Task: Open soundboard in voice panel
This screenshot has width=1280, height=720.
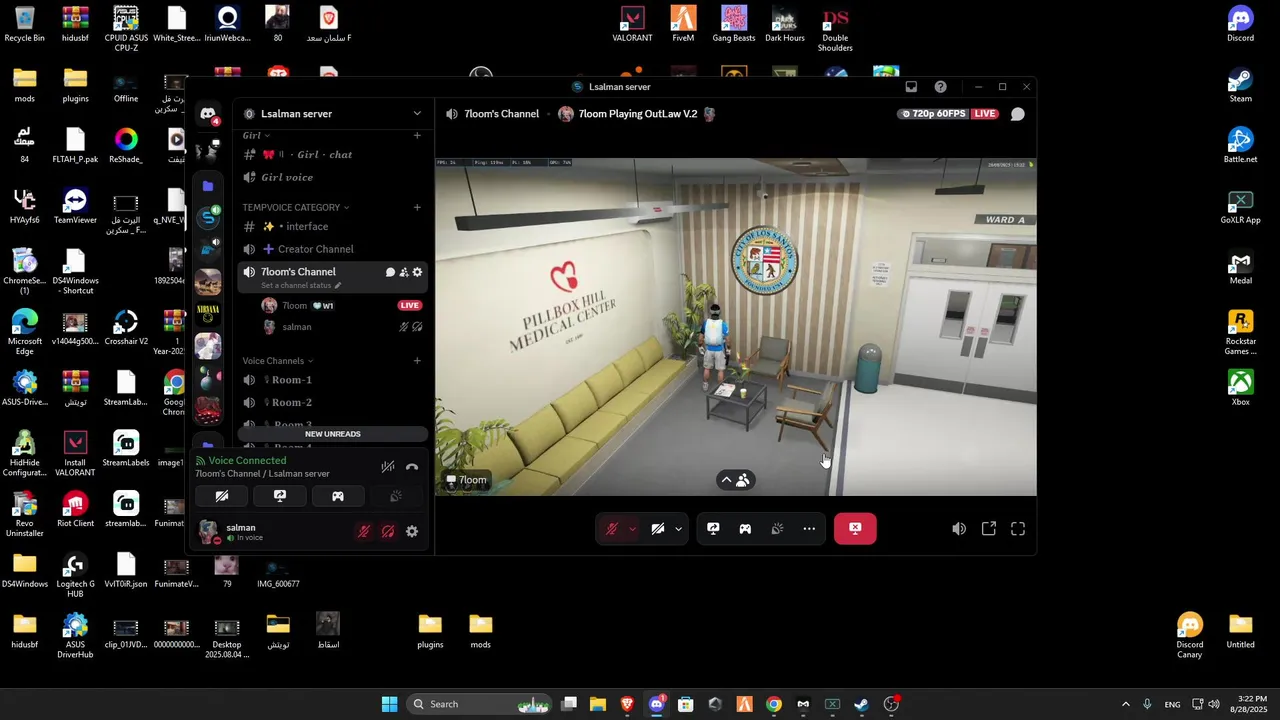Action: 396,496
